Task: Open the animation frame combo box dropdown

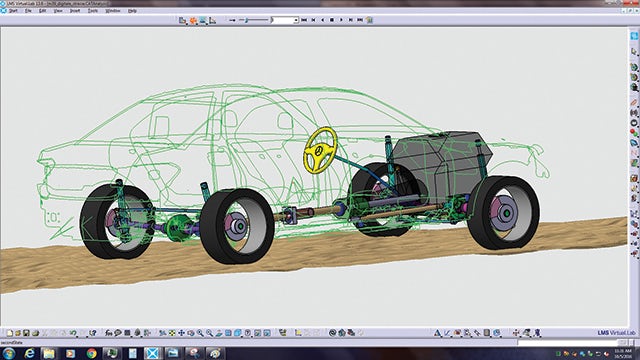Action: pos(296,20)
